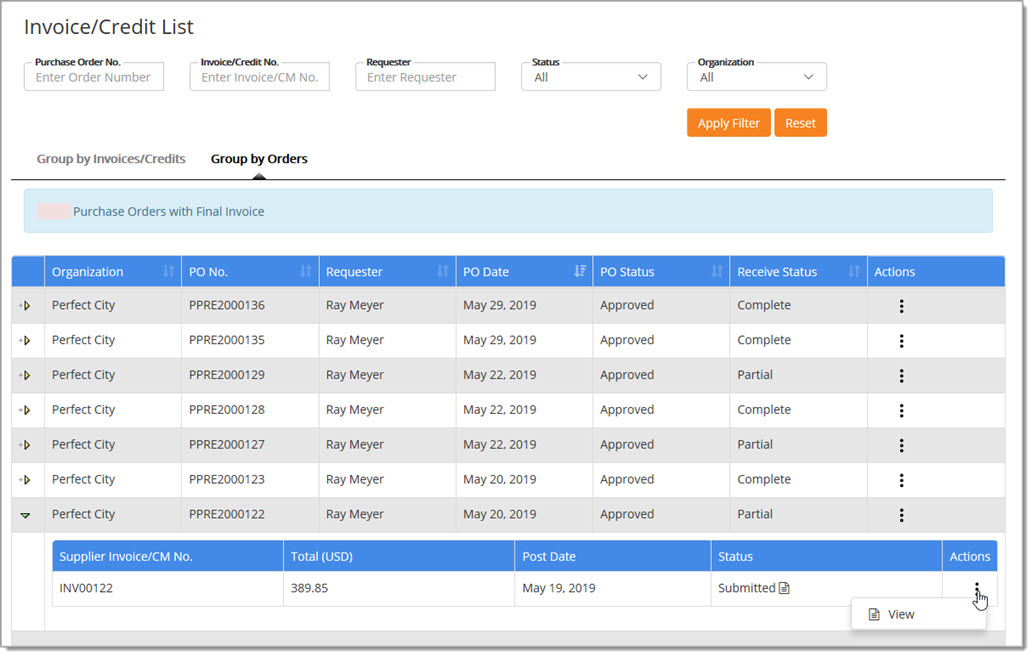Switch to Group by Invoices/Credits tab
This screenshot has width=1032, height=656.
point(110,158)
